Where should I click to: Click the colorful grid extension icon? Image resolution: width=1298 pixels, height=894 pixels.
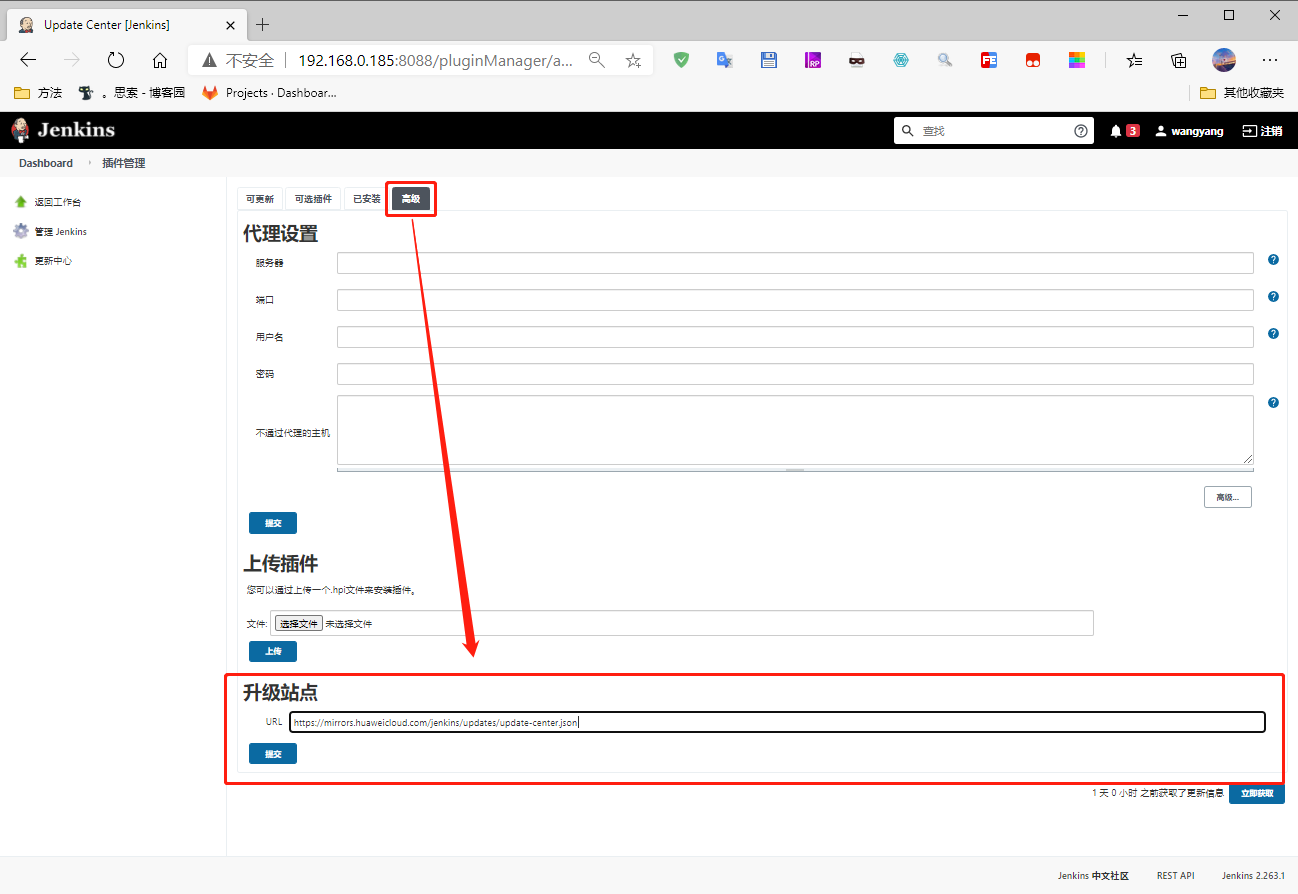pos(1077,60)
